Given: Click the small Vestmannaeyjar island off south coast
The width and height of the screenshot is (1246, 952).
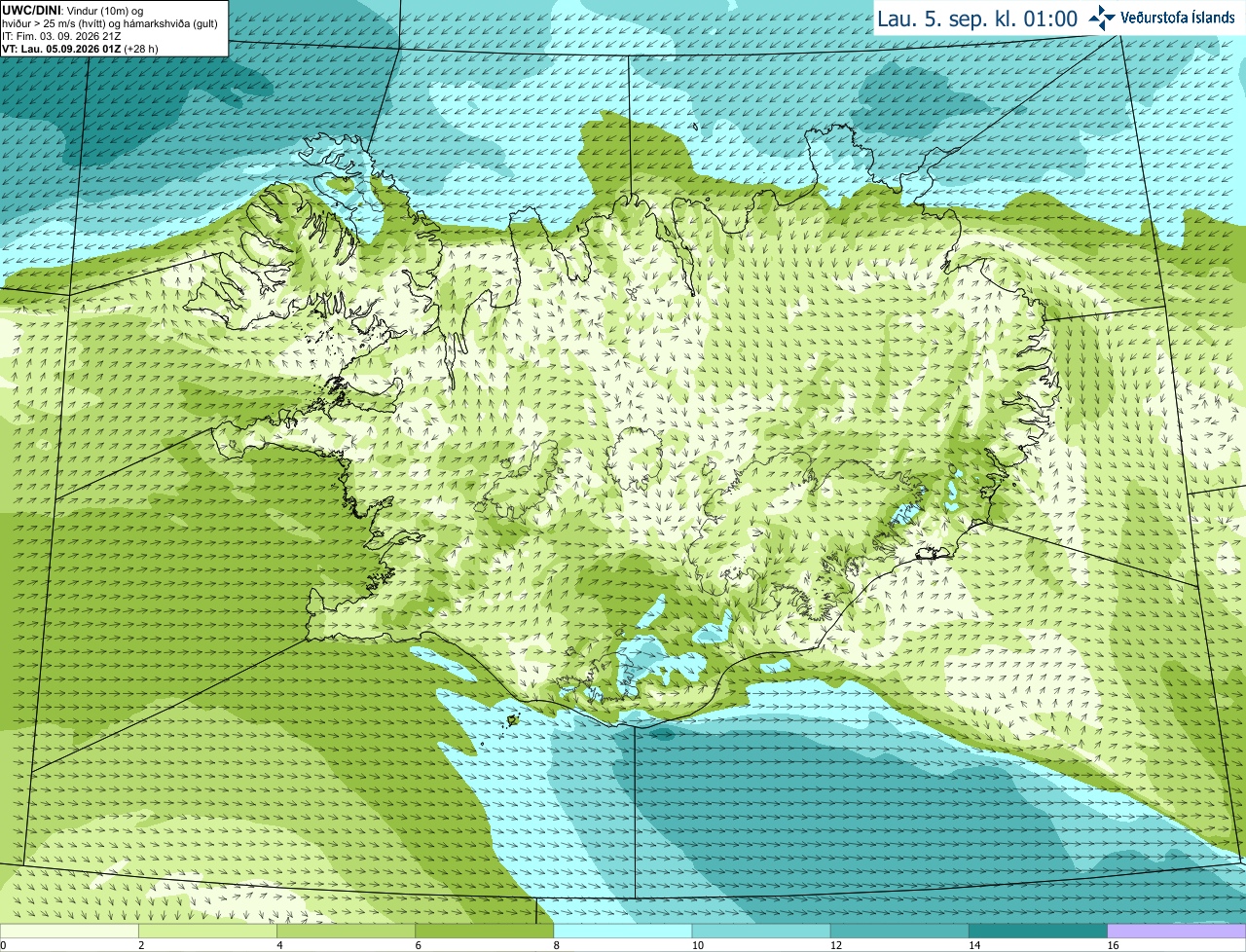Looking at the screenshot, I should pos(513,720).
